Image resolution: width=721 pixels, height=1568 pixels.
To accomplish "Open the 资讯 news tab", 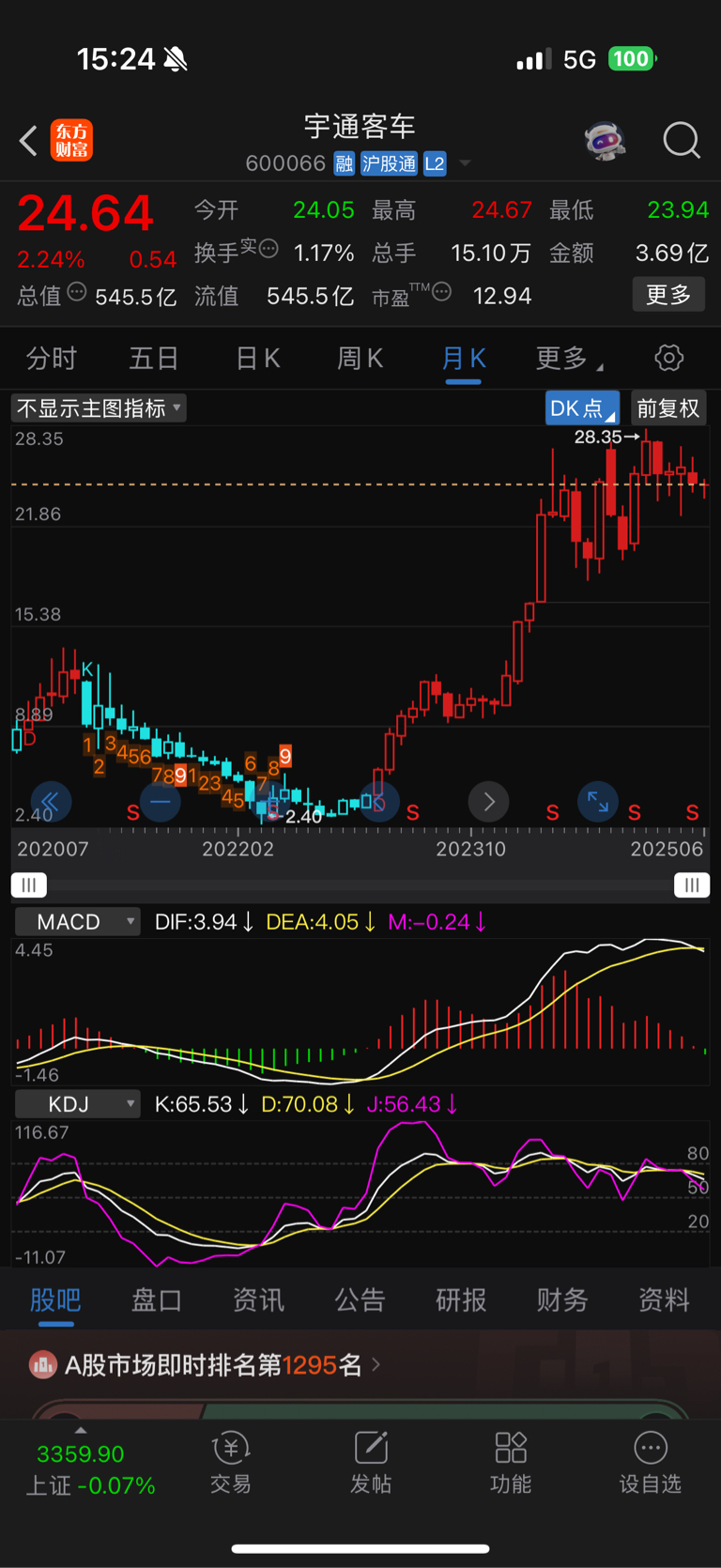I will 258,1299.
